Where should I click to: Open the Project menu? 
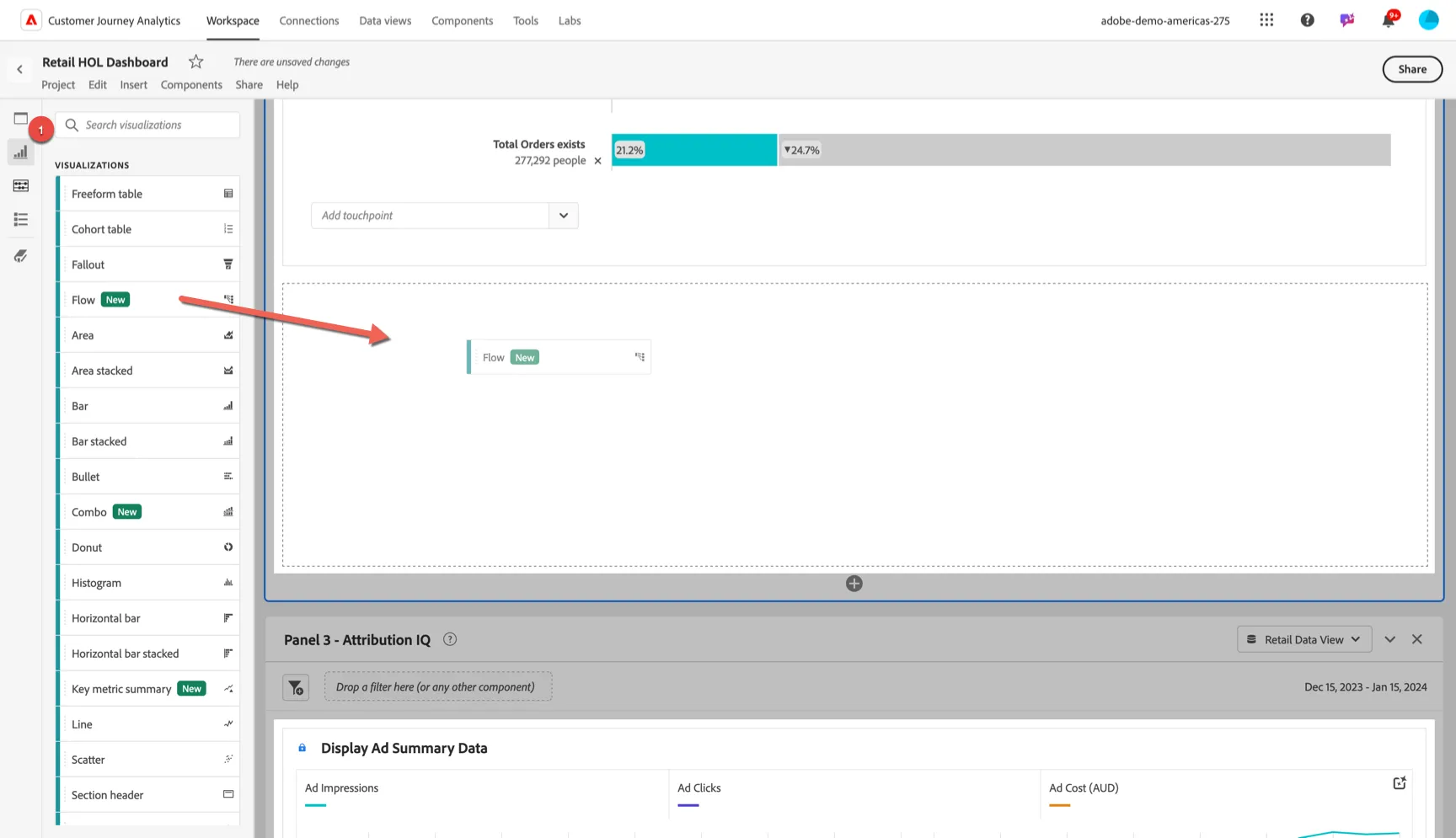[x=58, y=84]
